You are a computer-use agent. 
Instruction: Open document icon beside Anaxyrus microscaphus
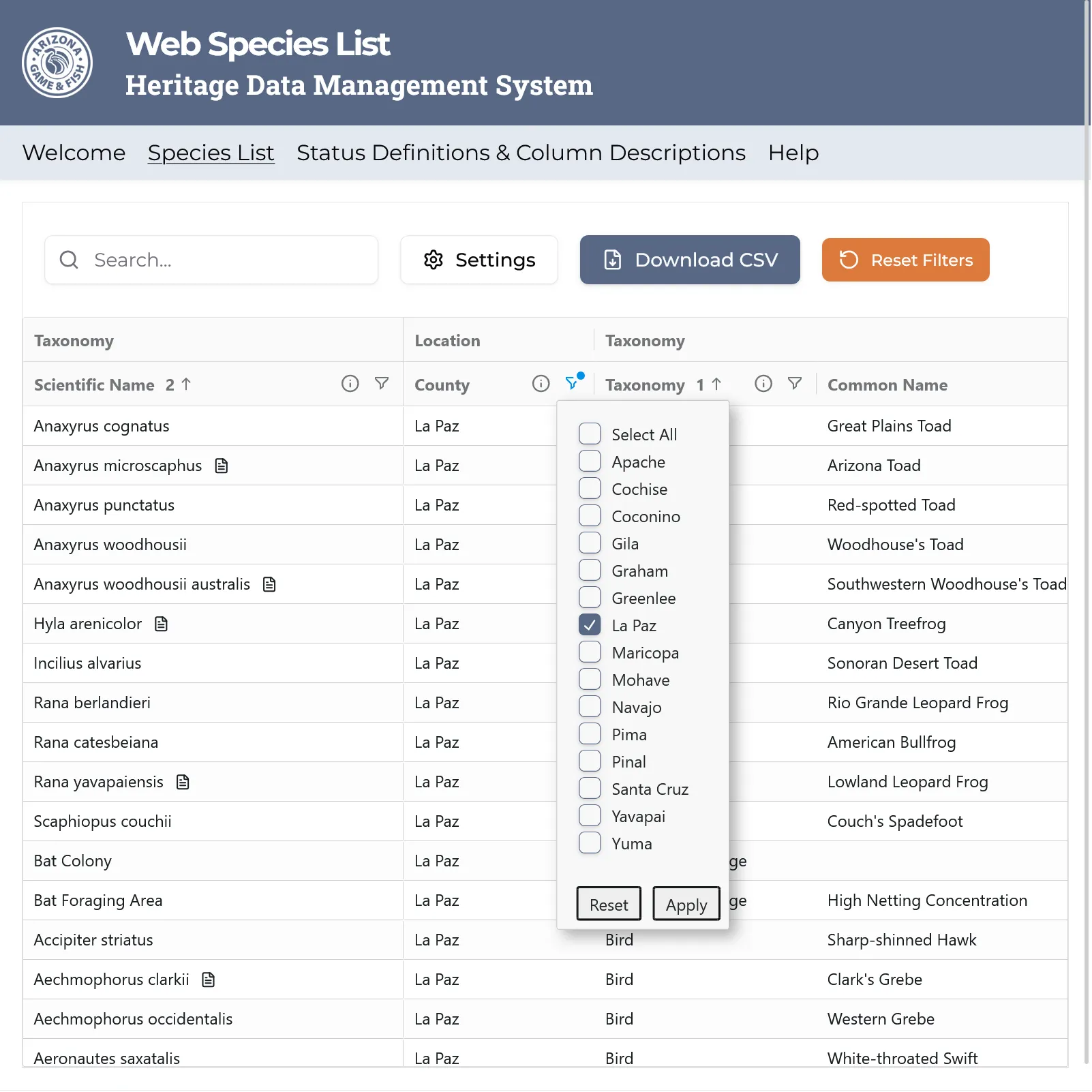(x=222, y=466)
